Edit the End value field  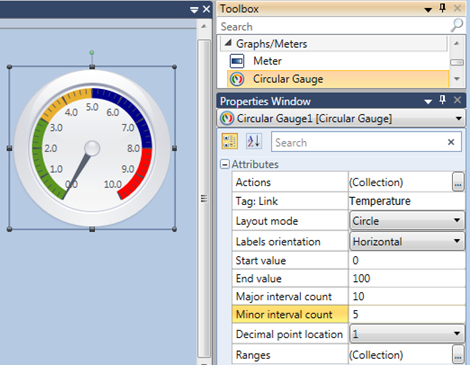pyautogui.click(x=407, y=278)
